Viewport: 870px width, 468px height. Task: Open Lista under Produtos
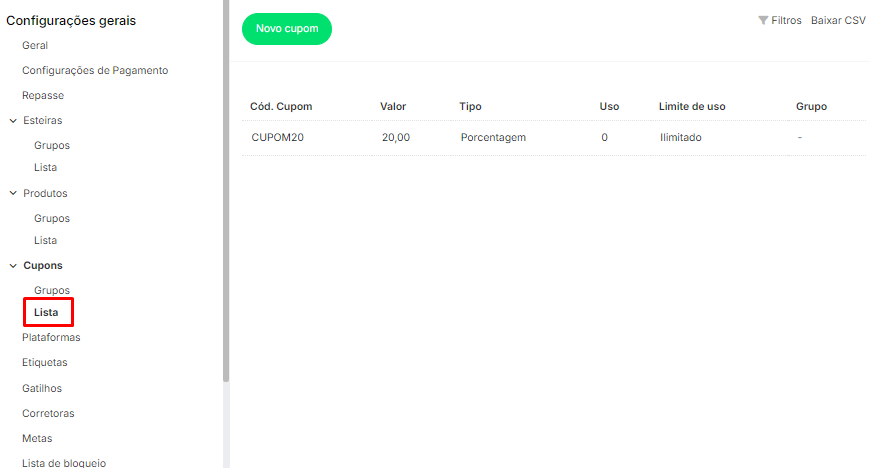tap(46, 240)
